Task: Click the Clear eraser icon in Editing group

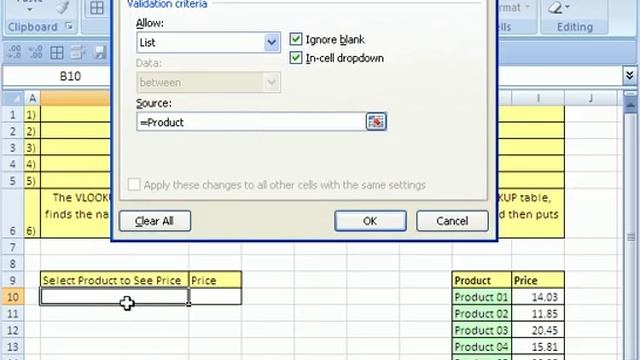Action: pyautogui.click(x=556, y=7)
